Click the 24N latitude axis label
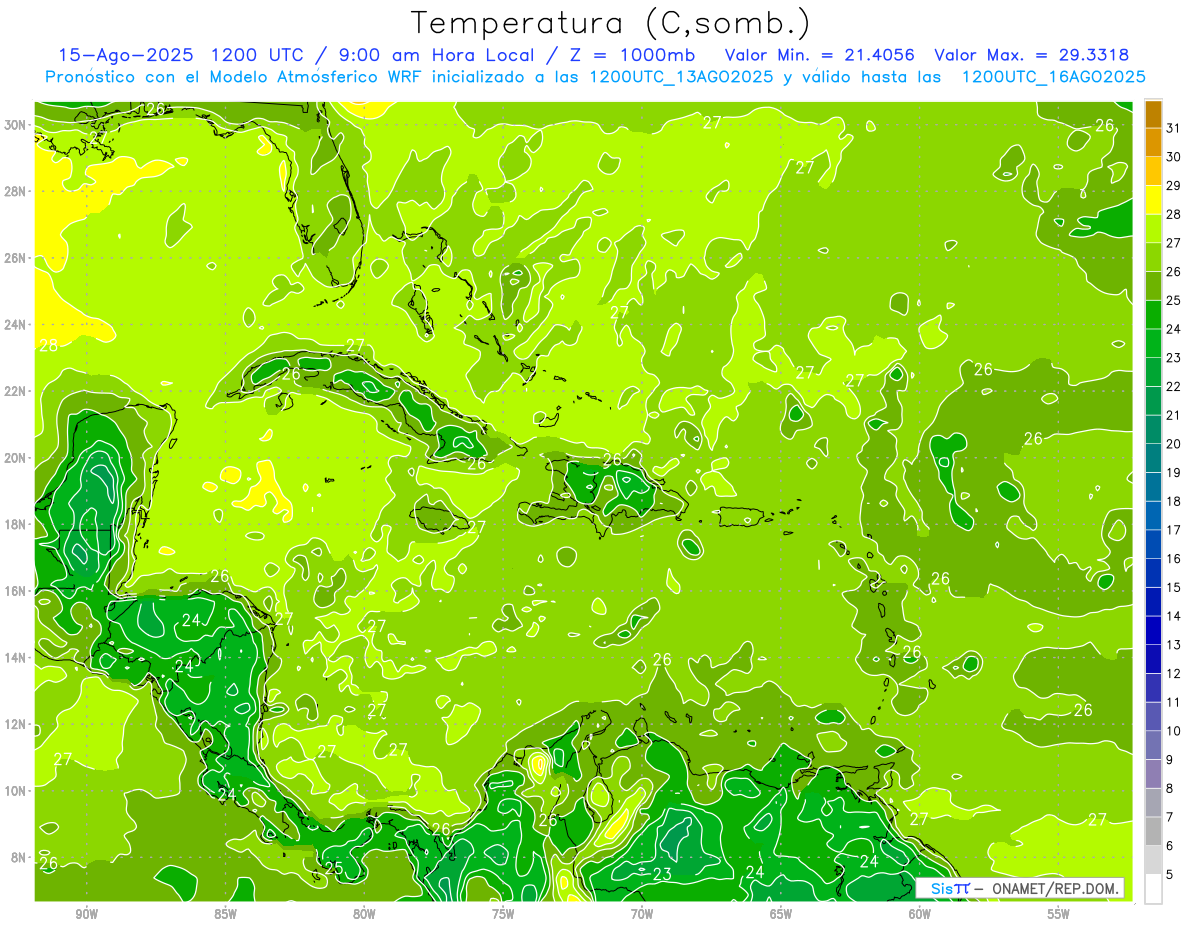The image size is (1200, 927). (x=15, y=325)
